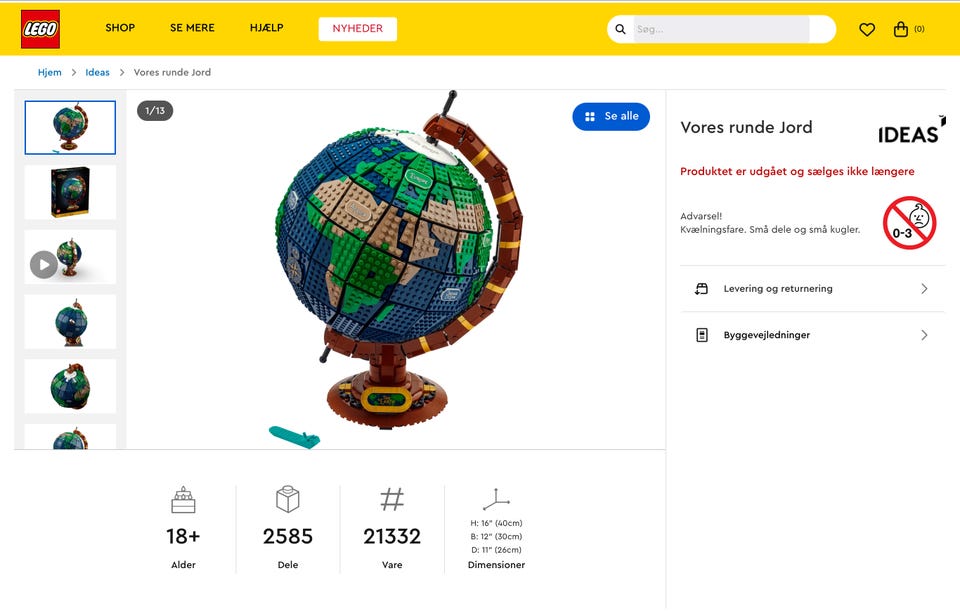
Task: Click the building instructions booklet icon
Action: pos(702,335)
